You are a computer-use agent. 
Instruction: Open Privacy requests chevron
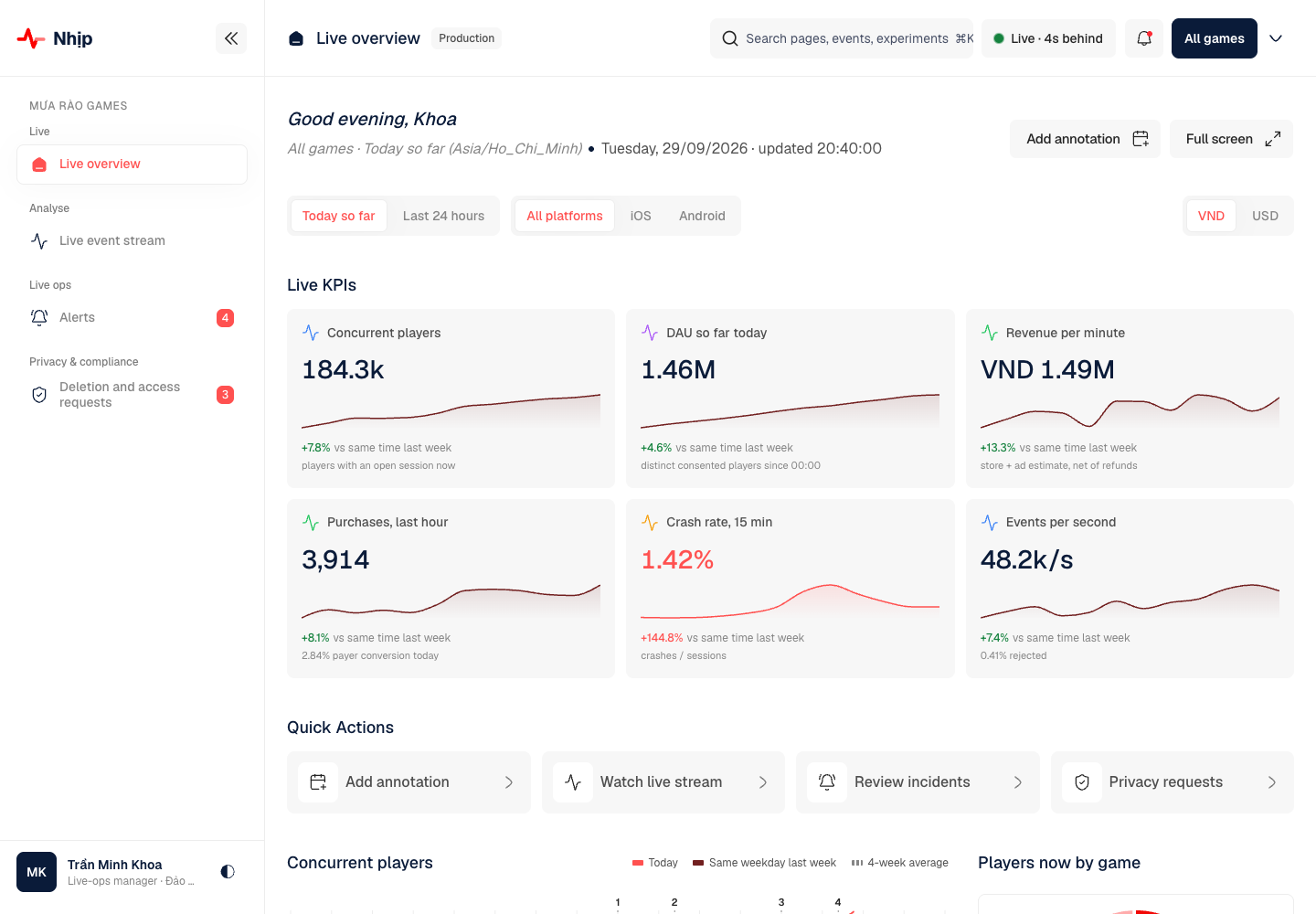coord(1272,782)
